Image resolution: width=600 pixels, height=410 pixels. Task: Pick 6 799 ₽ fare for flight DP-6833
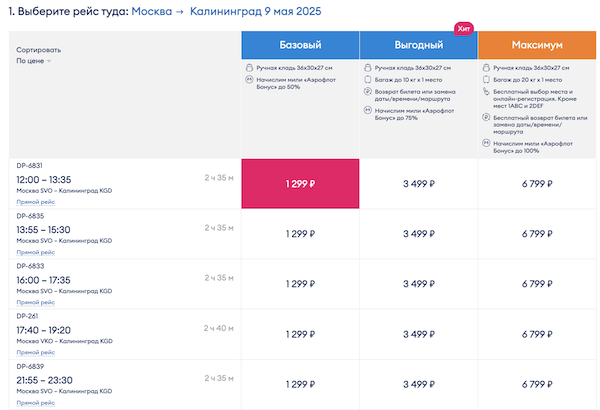[x=536, y=284]
